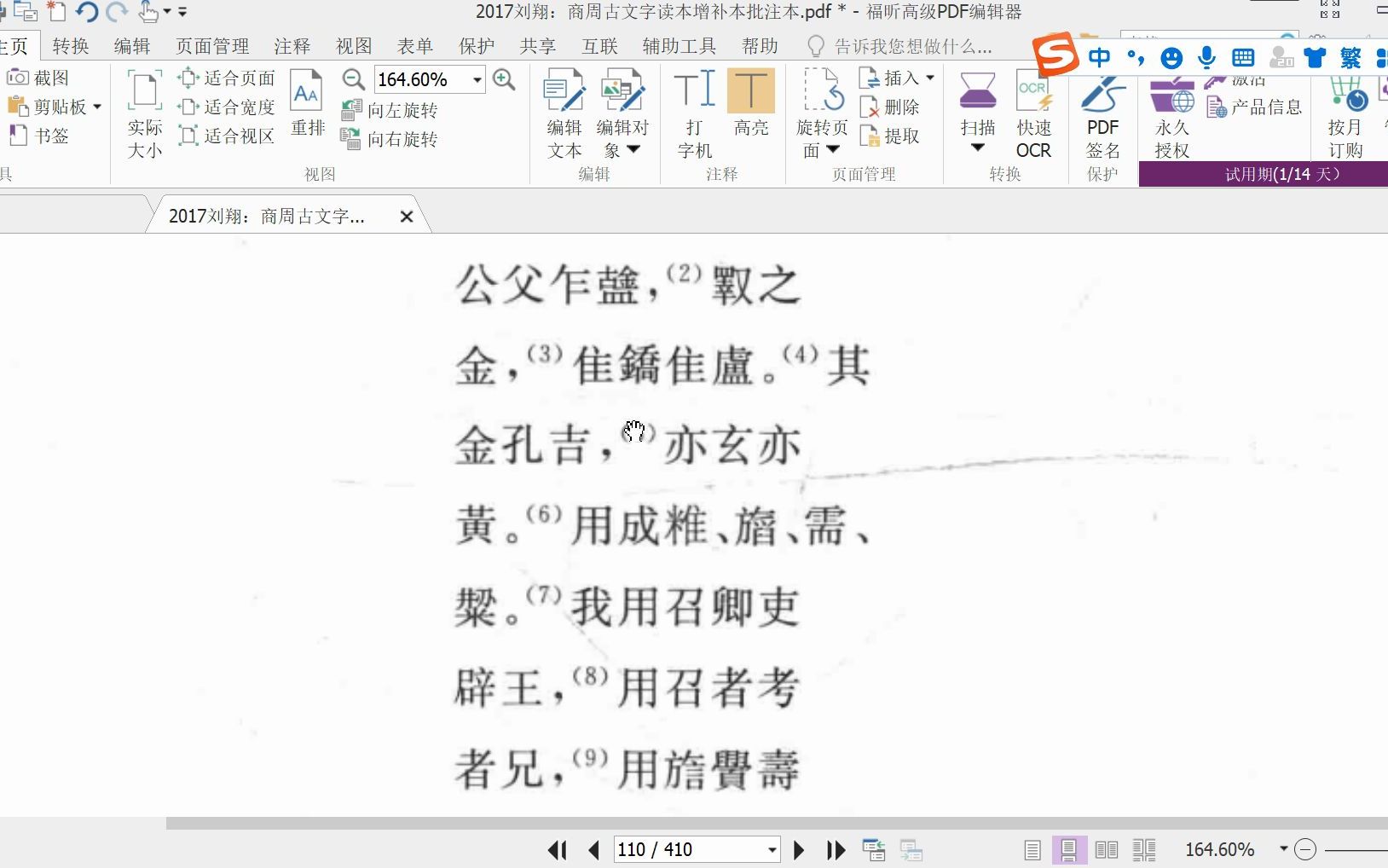Enable continuous facing view mode
The width and height of the screenshot is (1388, 868).
tap(1144, 850)
